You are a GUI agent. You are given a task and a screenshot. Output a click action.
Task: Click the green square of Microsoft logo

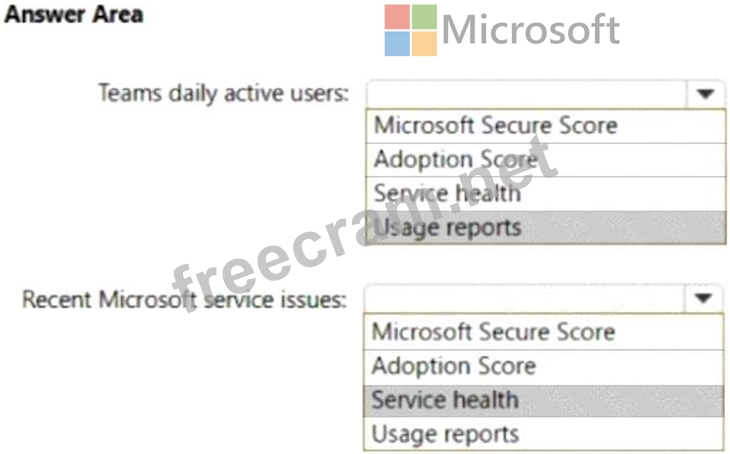coord(424,17)
